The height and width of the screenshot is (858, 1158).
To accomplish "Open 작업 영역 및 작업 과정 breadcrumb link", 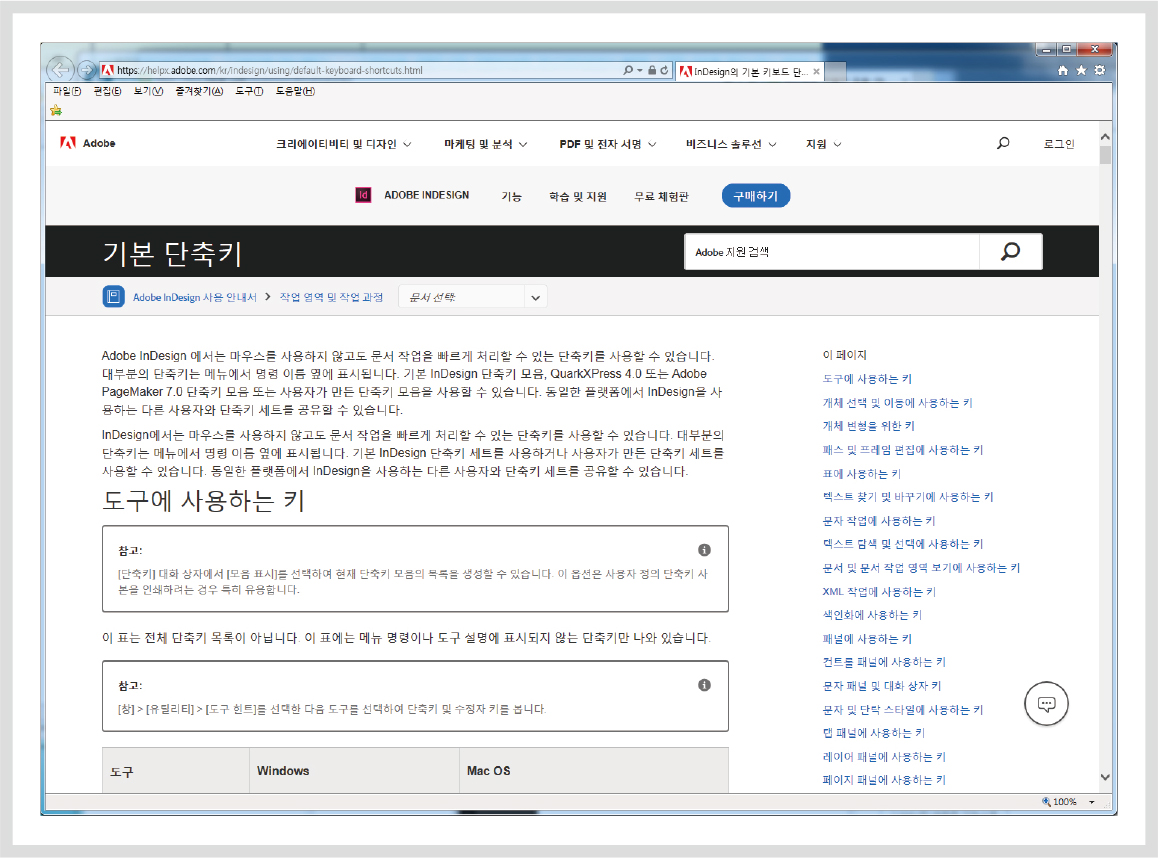I will pyautogui.click(x=331, y=297).
